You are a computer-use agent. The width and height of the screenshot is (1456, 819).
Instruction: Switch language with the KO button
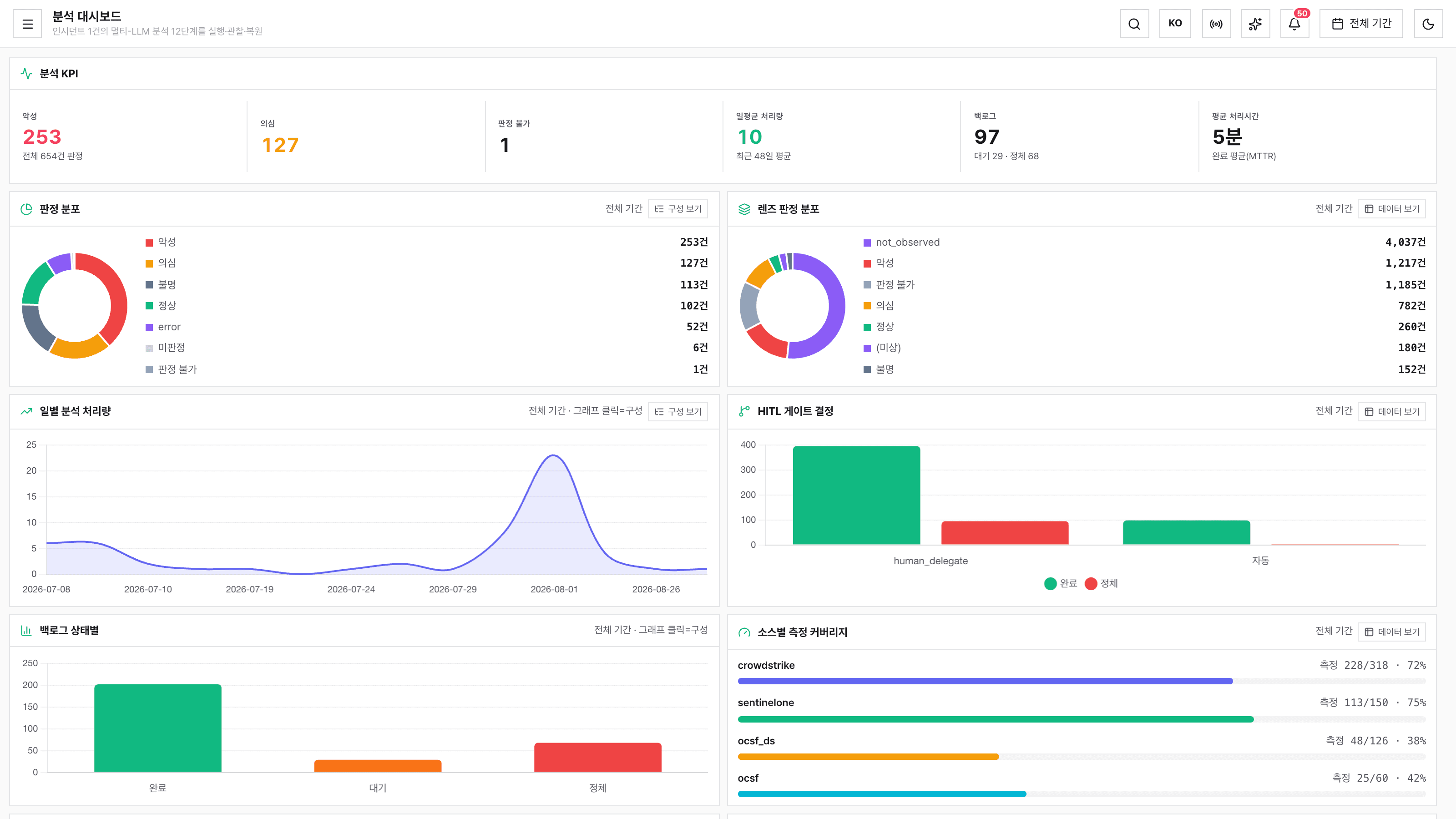1175,24
